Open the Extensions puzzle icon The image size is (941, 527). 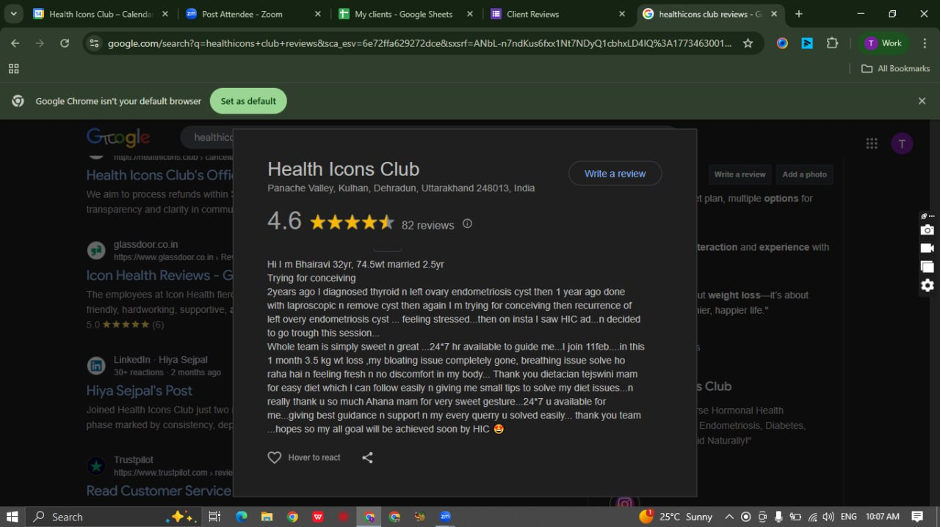click(x=832, y=43)
